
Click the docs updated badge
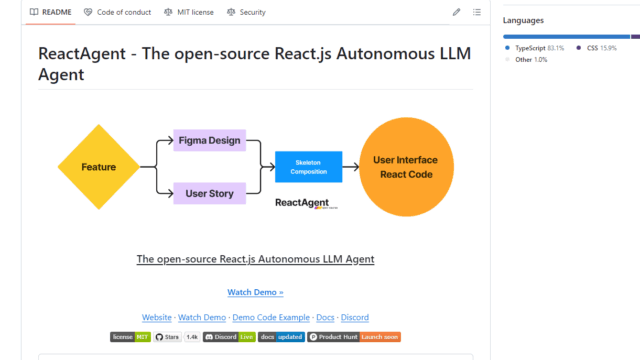[281, 337]
